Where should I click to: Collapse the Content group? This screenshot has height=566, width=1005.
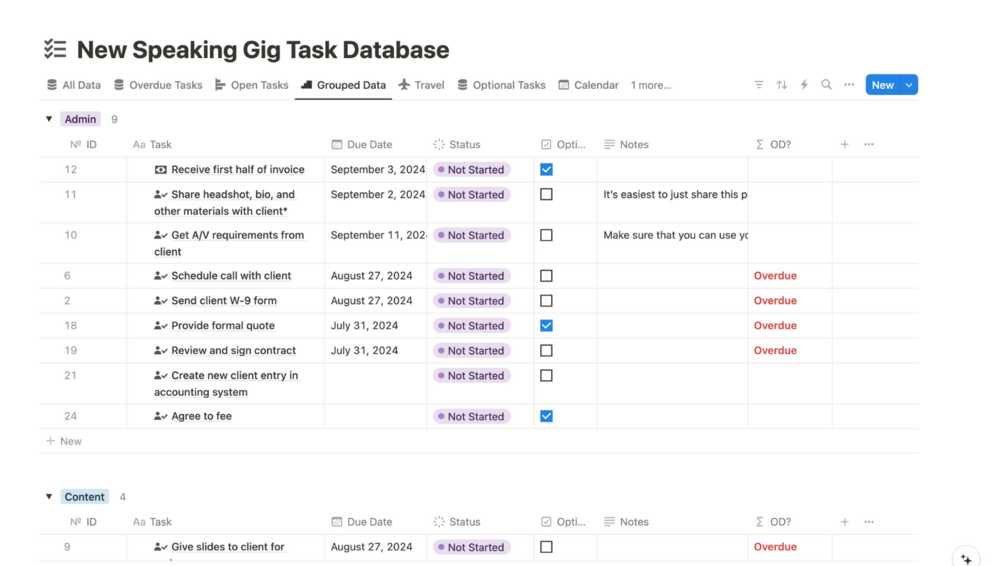[49, 497]
